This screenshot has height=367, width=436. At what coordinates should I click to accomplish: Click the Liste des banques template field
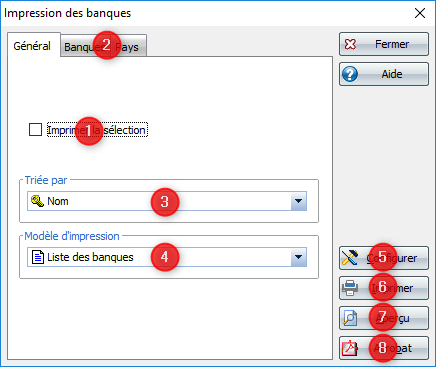(167, 257)
